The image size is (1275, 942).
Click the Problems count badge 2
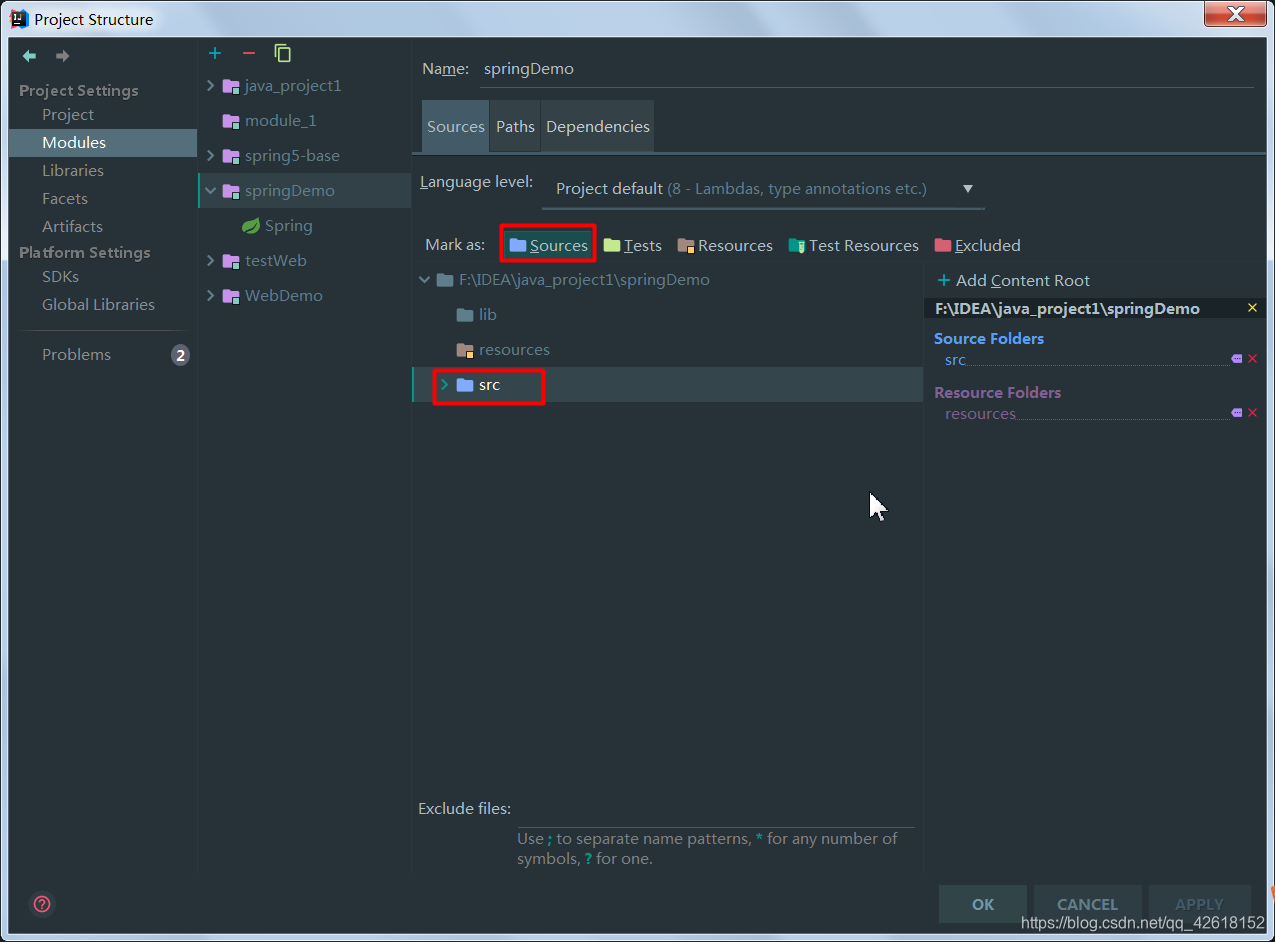pos(180,355)
